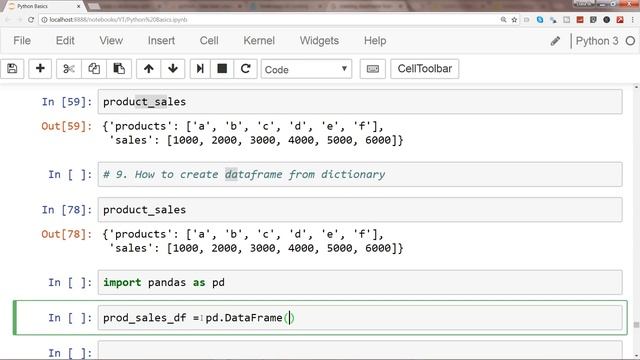The width and height of the screenshot is (640, 360).
Task: Cut selected cells with scissors icon
Action: pyautogui.click(x=69, y=69)
